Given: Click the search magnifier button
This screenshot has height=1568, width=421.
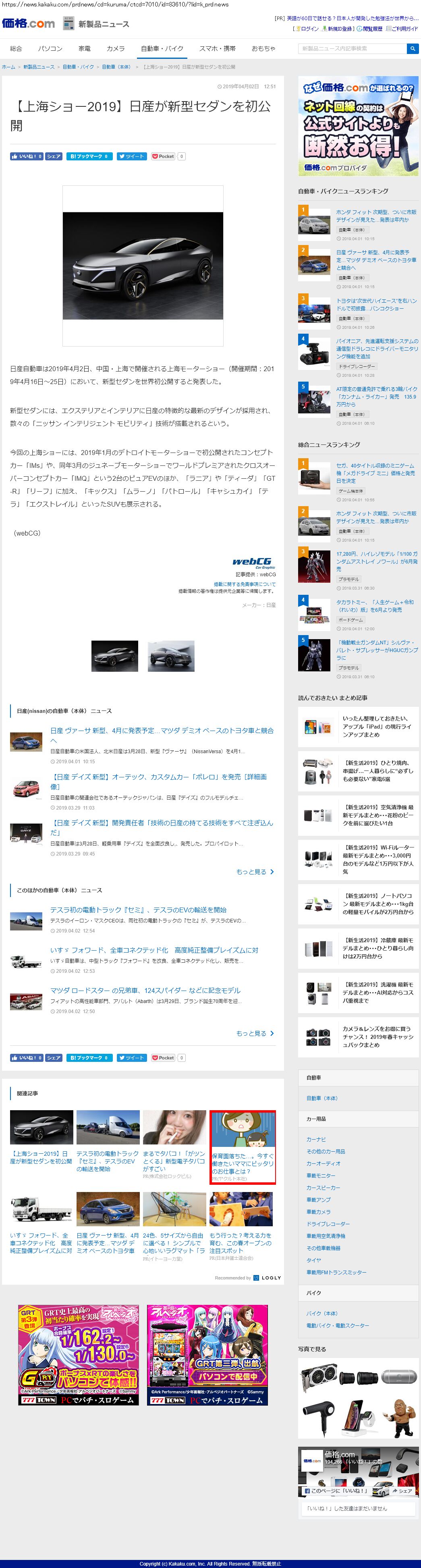Looking at the screenshot, I should point(413,48).
